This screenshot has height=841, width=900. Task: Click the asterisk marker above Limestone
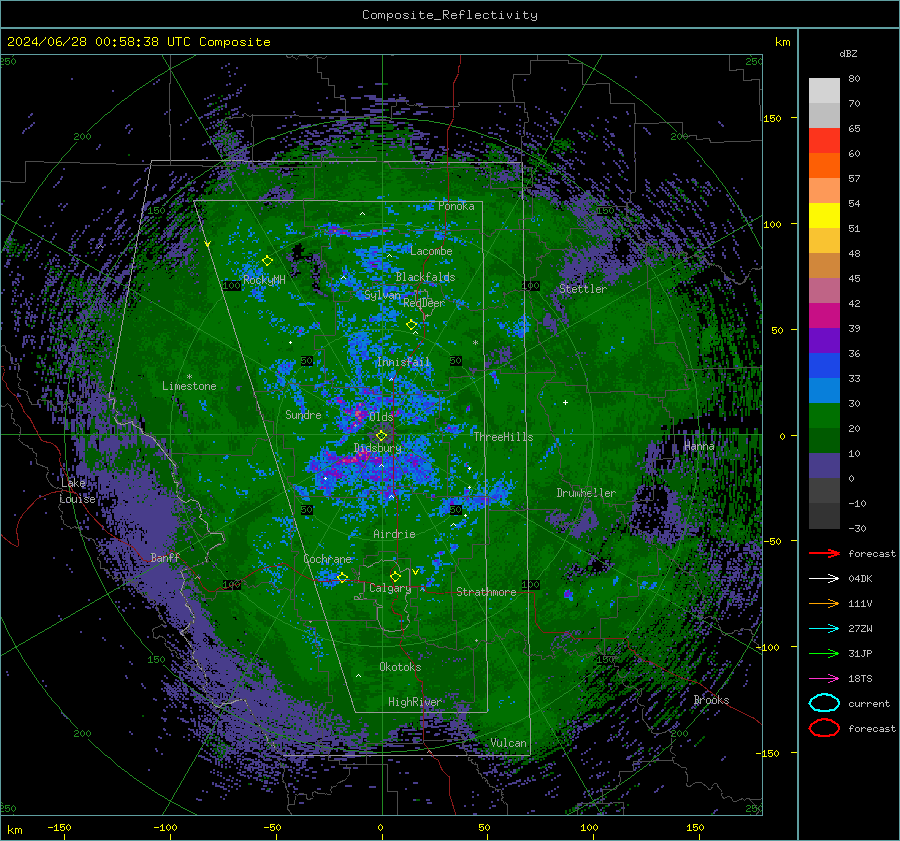(189, 377)
